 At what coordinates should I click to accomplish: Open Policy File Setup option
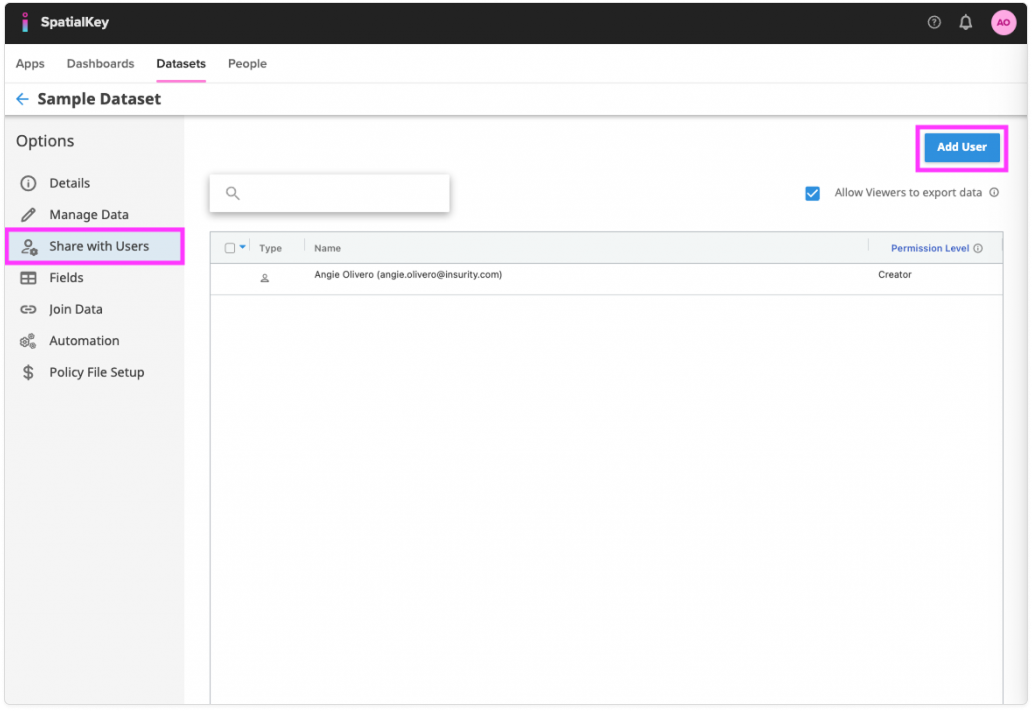[96, 372]
